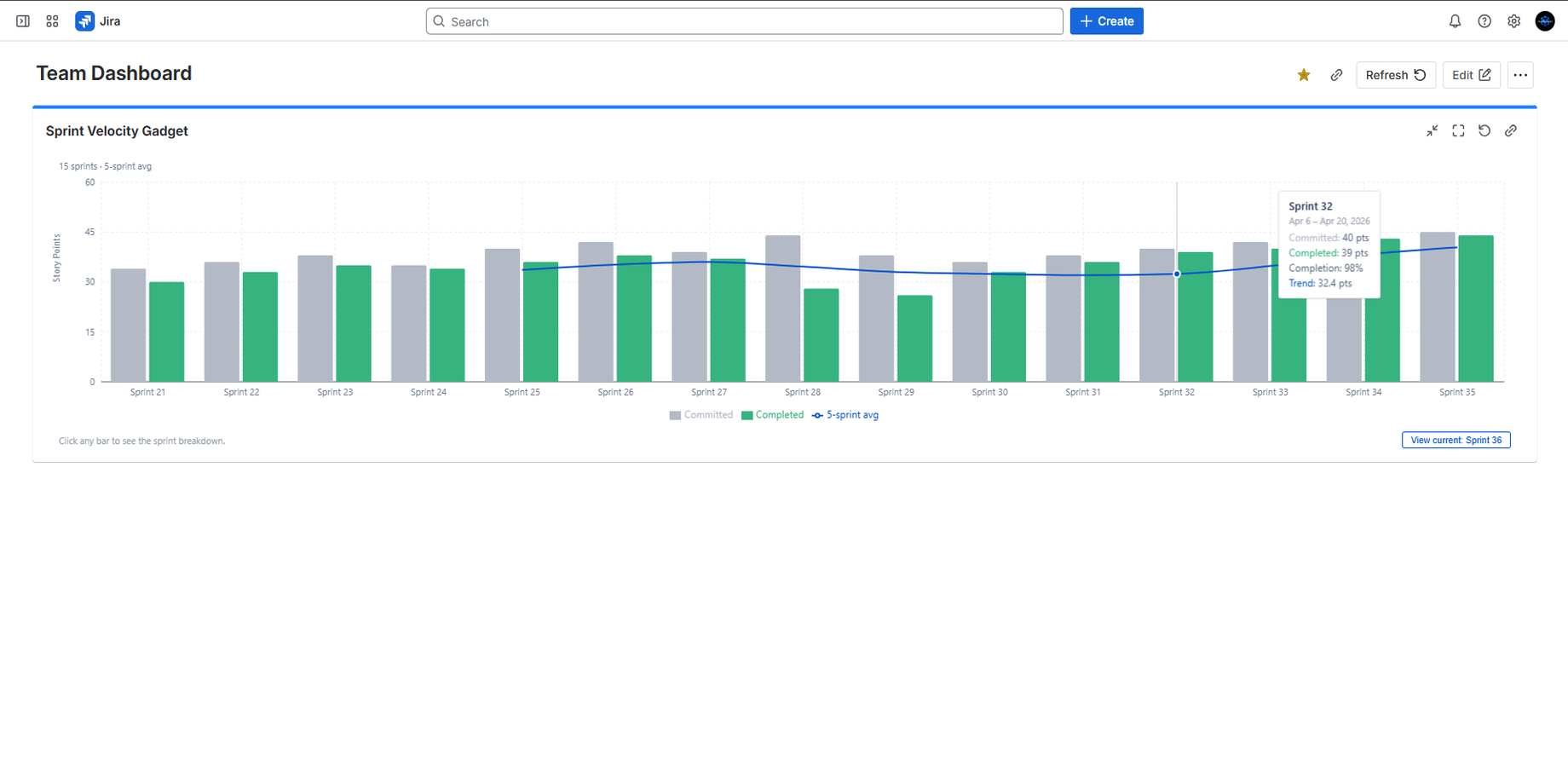The height and width of the screenshot is (767, 1568).
Task: Open the notifications bell
Action: pos(1455,20)
